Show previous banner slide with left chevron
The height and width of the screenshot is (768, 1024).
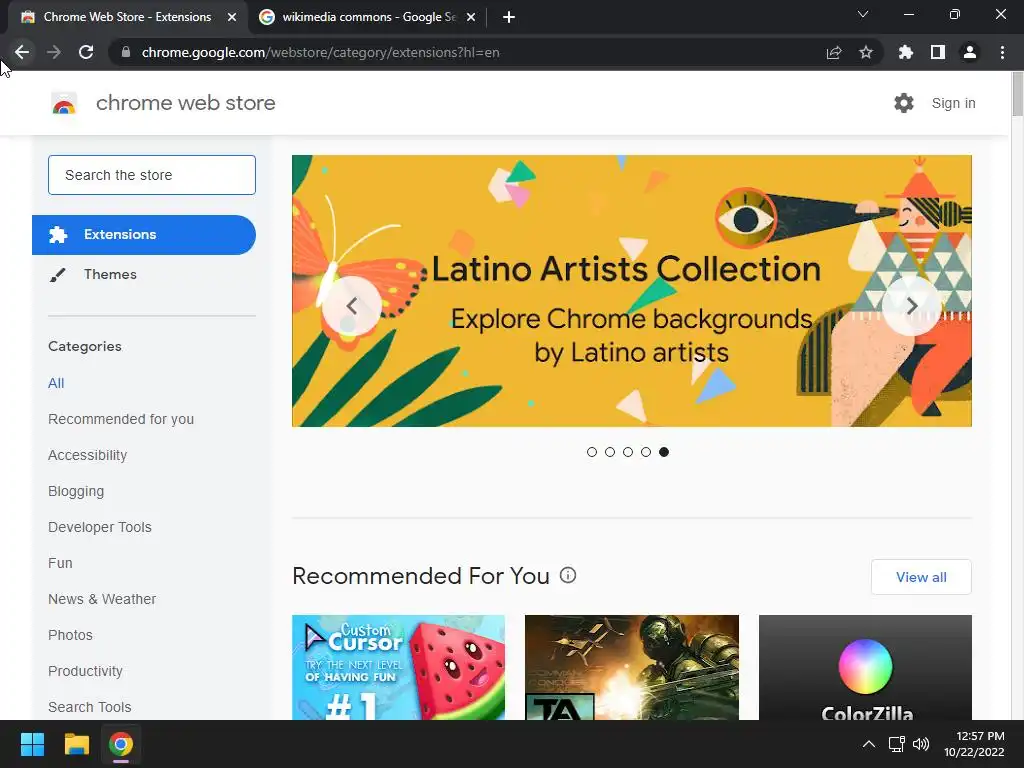[352, 306]
